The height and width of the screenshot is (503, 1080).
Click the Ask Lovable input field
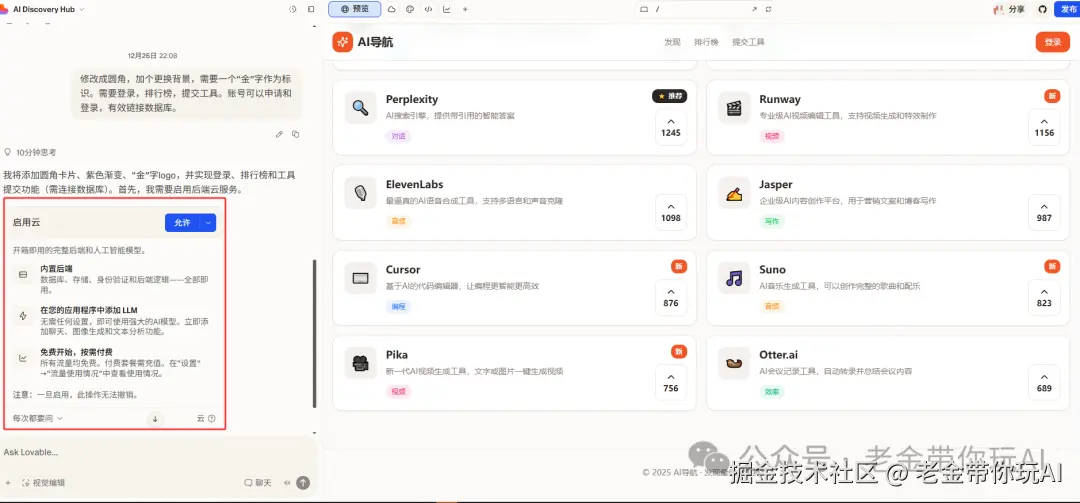point(158,453)
